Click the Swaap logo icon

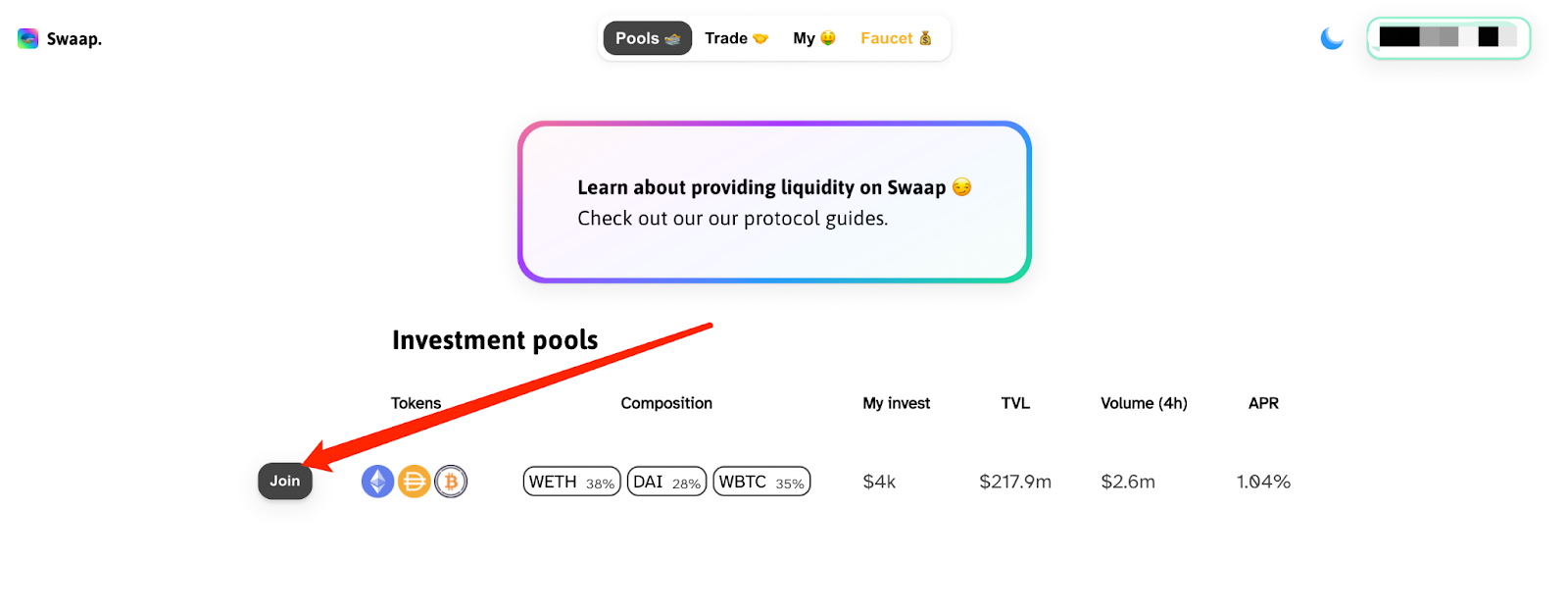(27, 38)
